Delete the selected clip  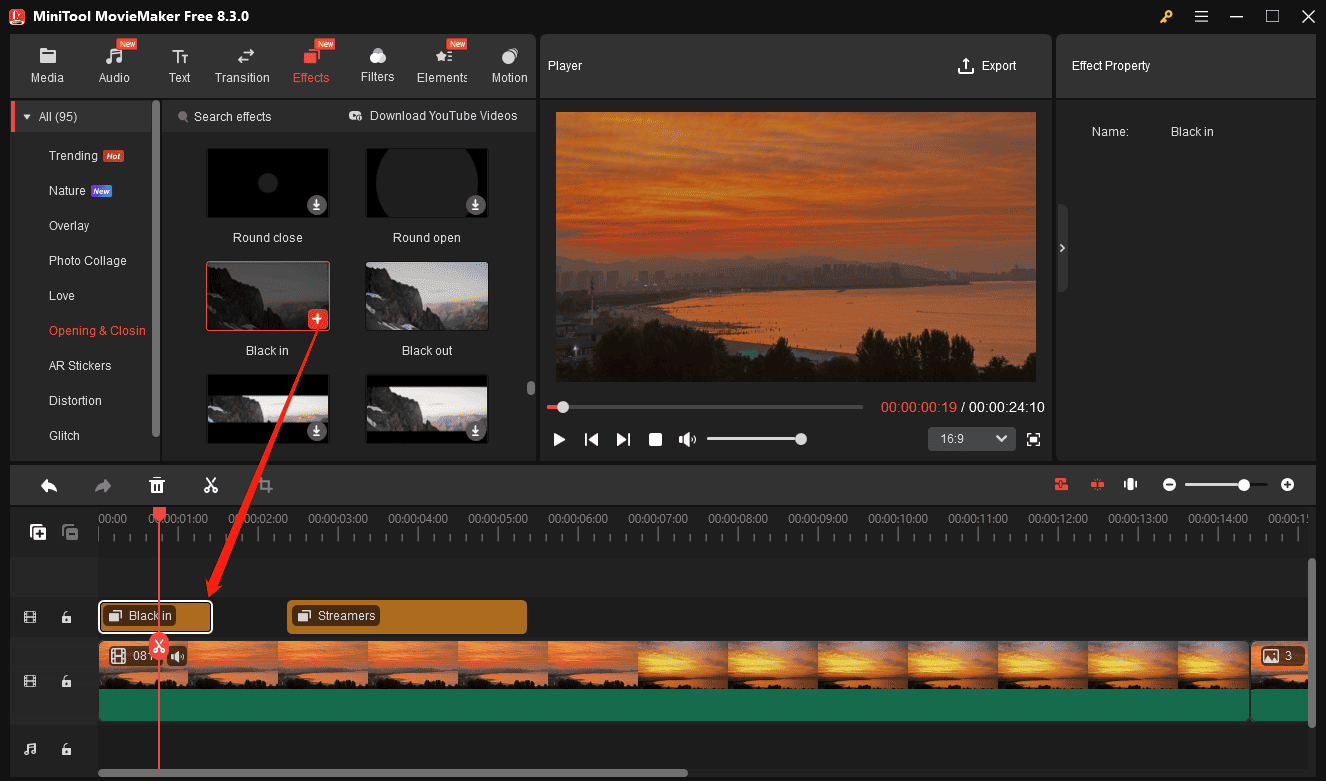pos(157,485)
